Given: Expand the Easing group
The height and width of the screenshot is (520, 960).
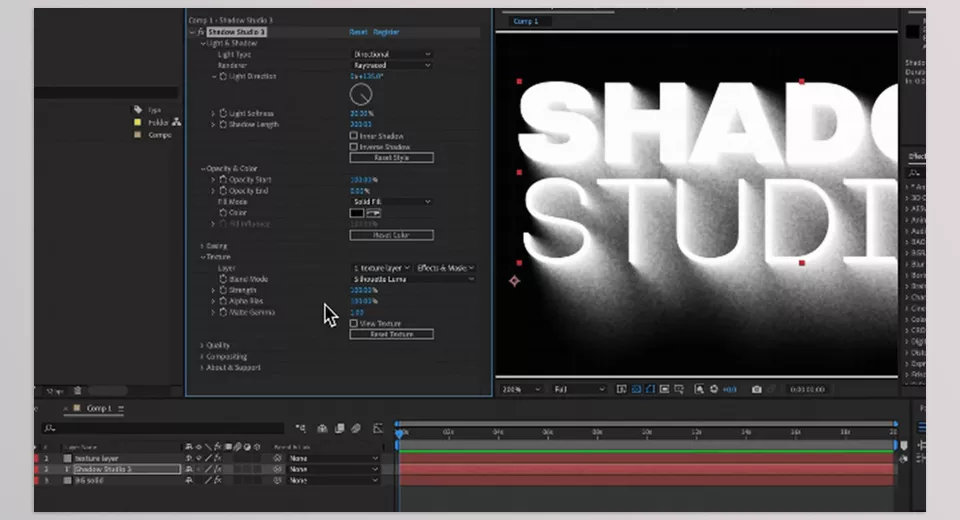Looking at the screenshot, I should coord(203,246).
